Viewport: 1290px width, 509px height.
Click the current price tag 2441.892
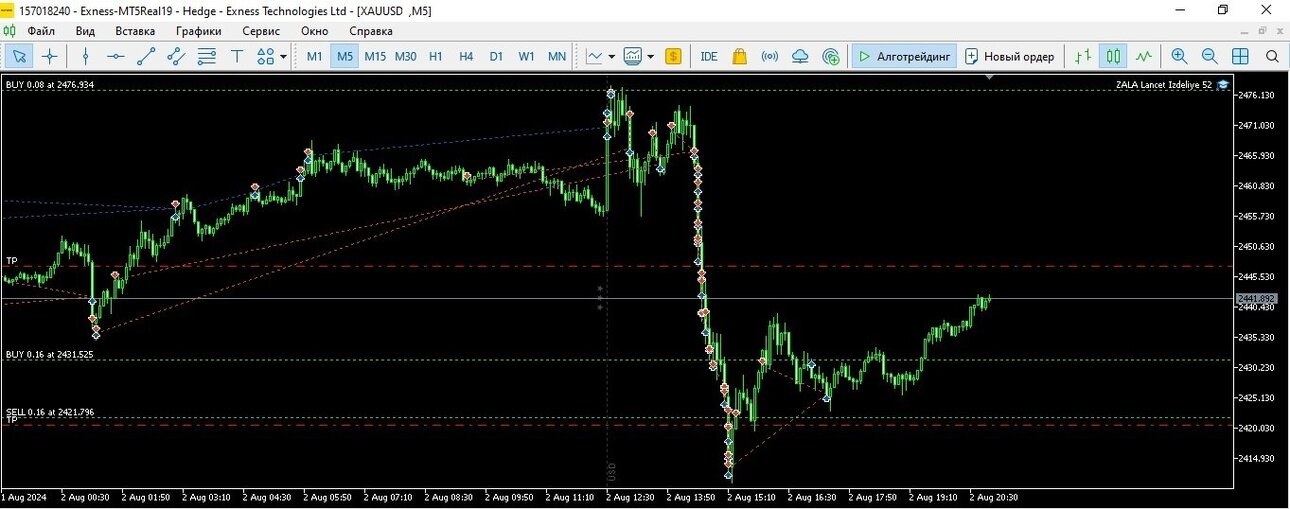click(1257, 299)
